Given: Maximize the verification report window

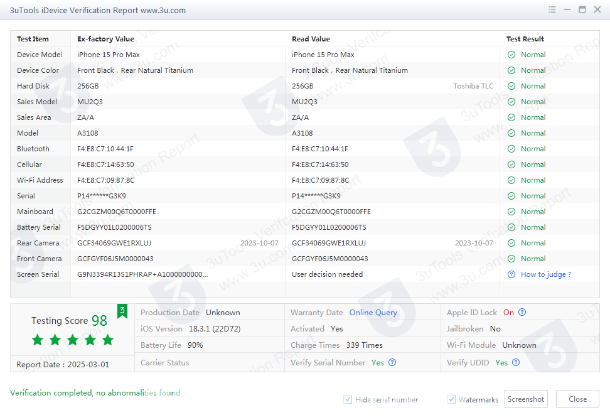Looking at the screenshot, I should coord(582,10).
